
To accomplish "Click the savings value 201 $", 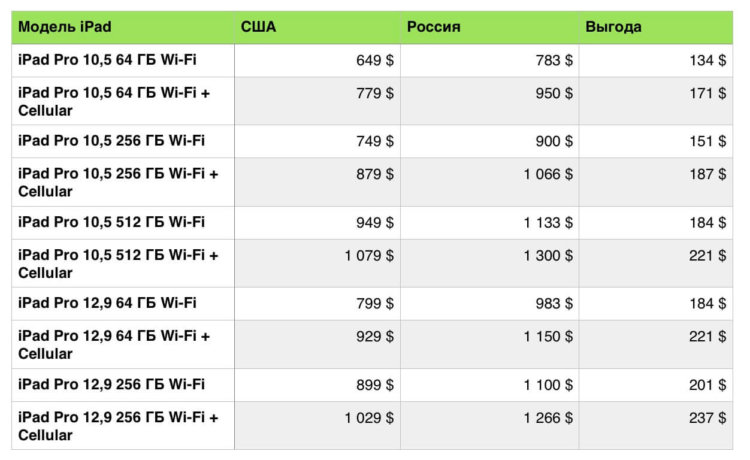I will pos(707,385).
